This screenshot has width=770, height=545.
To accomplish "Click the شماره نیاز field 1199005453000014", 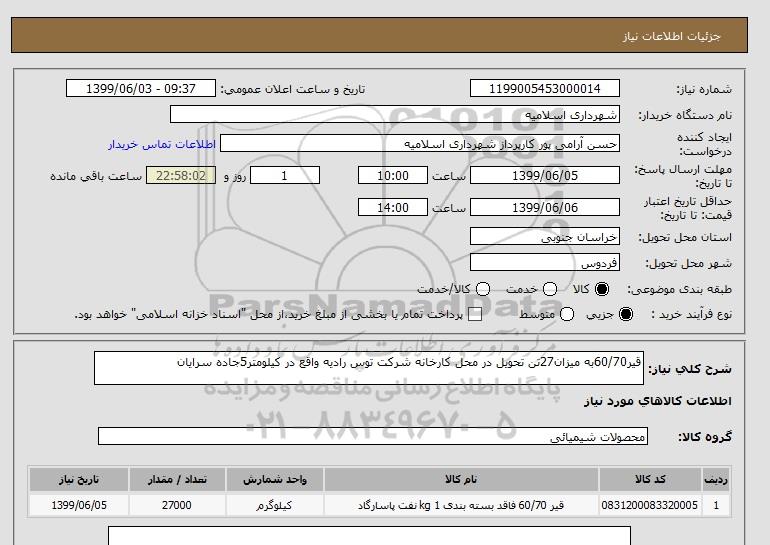I will click(x=545, y=89).
